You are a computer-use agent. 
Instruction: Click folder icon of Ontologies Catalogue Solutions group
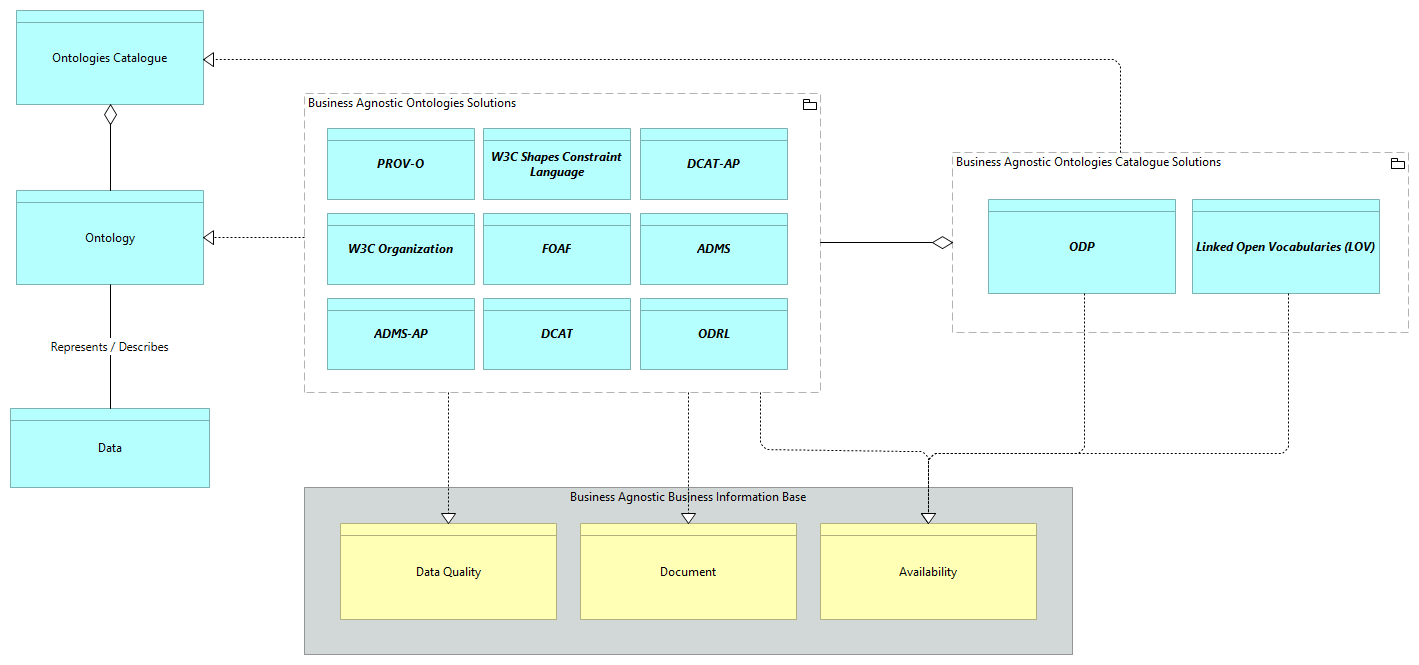tap(1398, 163)
